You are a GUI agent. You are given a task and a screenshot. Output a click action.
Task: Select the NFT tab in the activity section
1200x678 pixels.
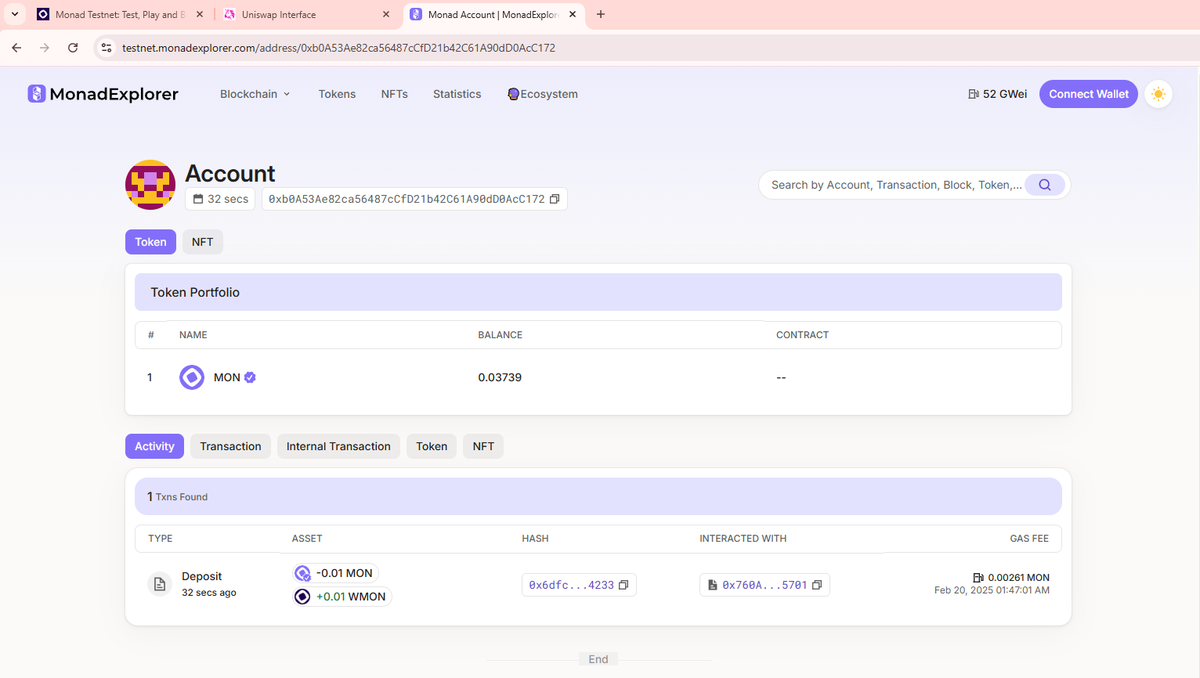click(x=483, y=446)
